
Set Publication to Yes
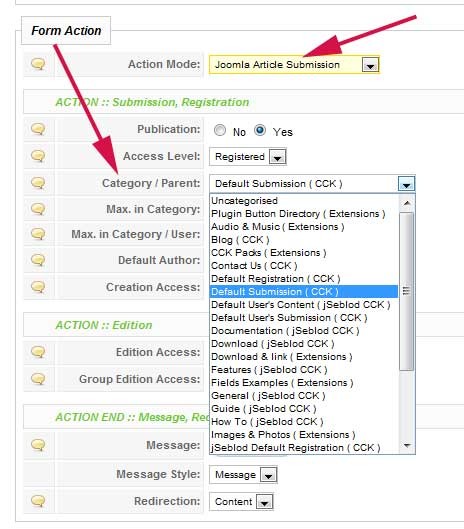click(260, 130)
